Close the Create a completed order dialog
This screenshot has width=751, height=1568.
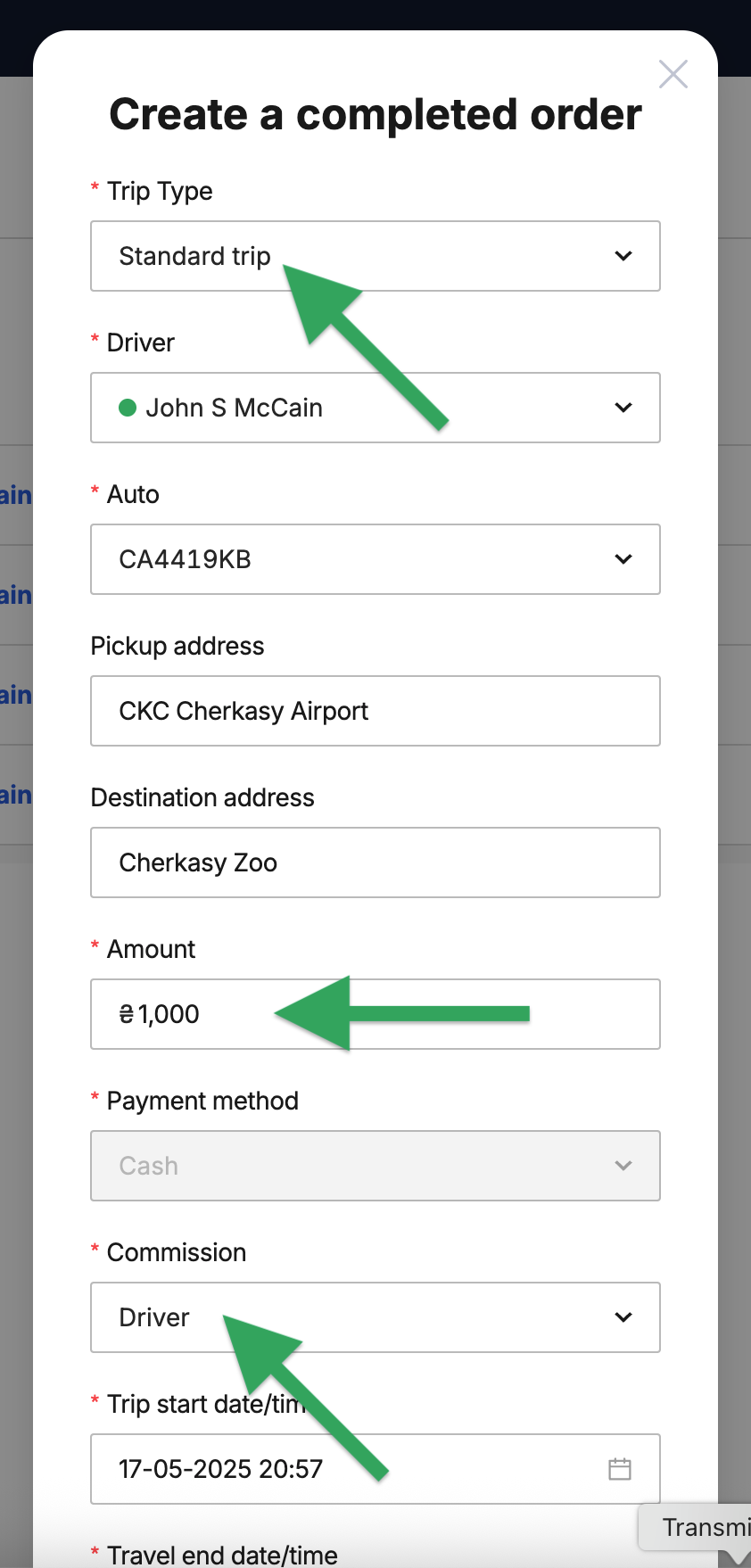(673, 74)
